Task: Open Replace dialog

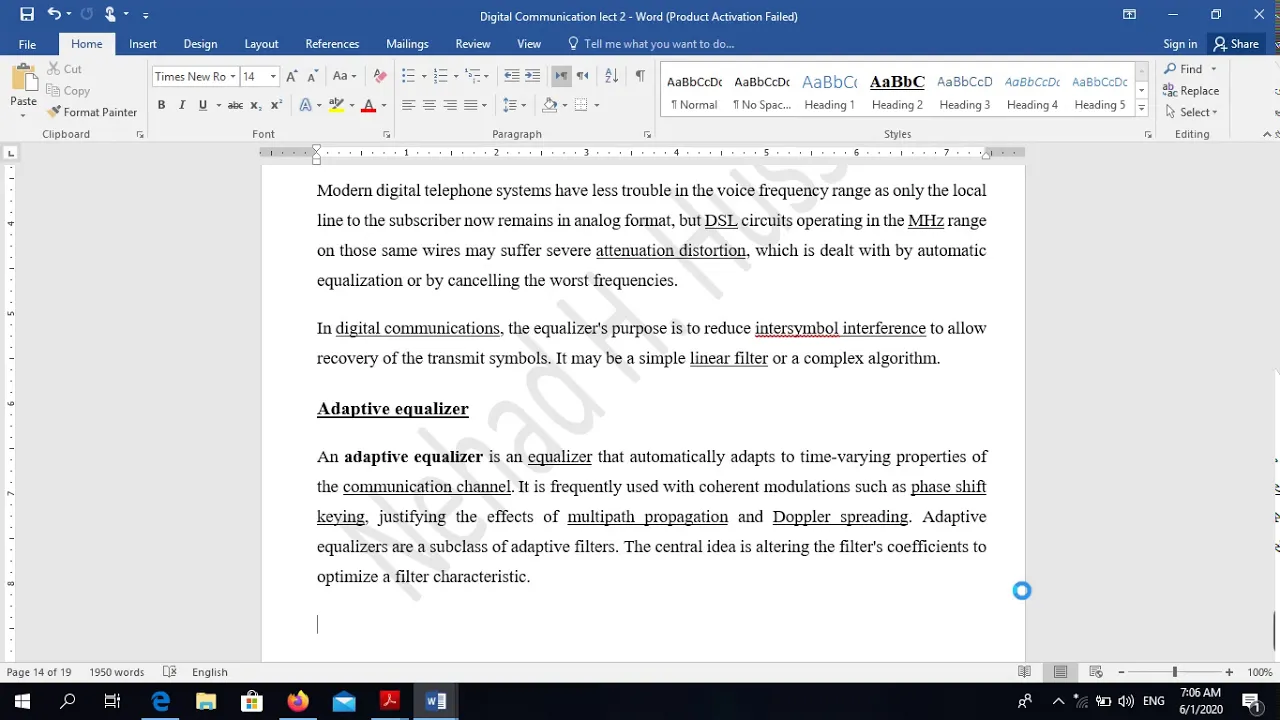Action: coord(1191,90)
